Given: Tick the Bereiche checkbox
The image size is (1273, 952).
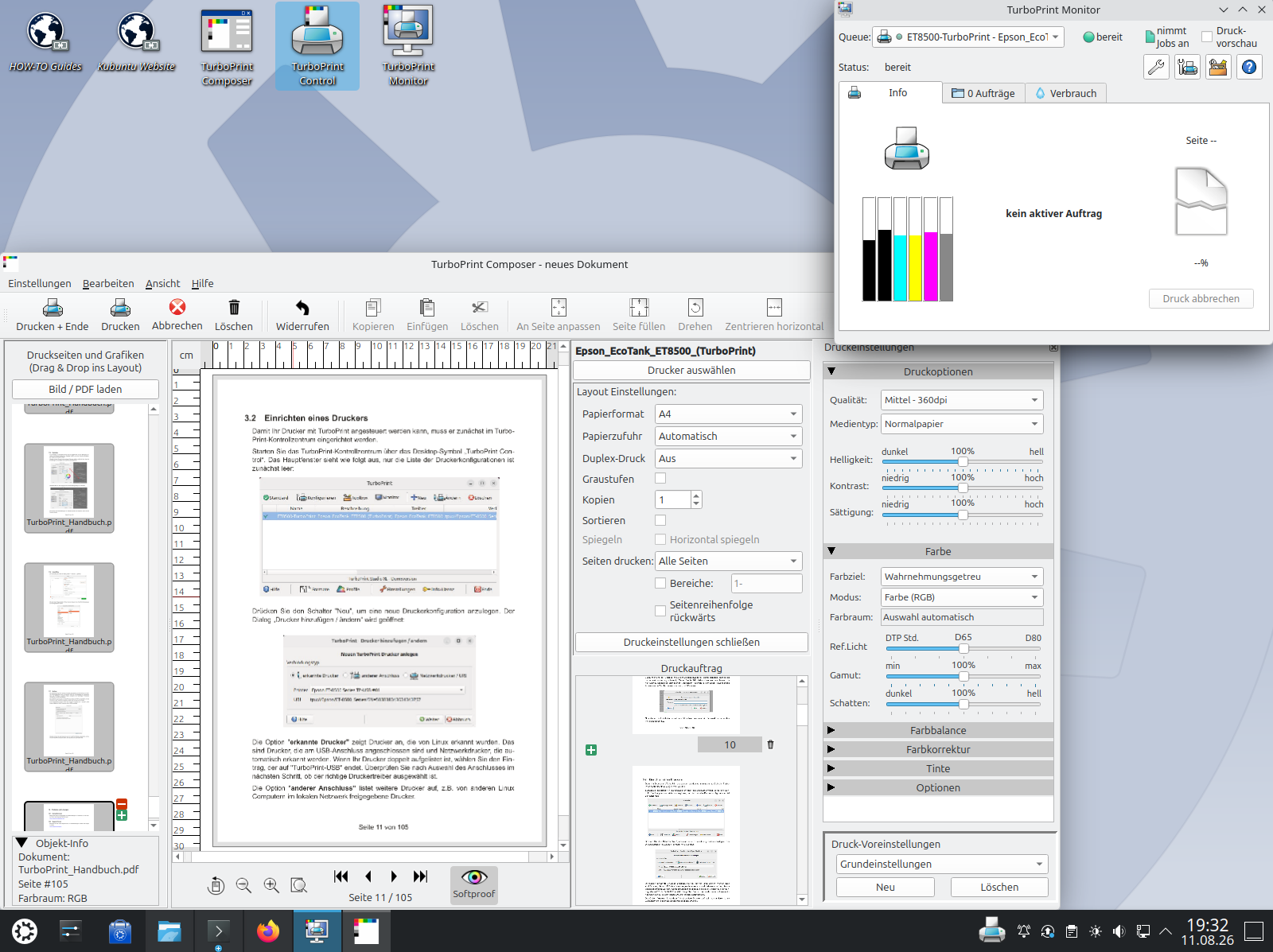Looking at the screenshot, I should point(660,583).
